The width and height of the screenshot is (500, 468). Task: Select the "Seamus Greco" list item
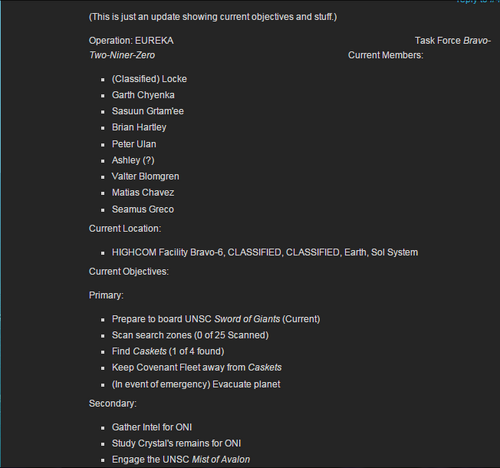[x=143, y=209]
